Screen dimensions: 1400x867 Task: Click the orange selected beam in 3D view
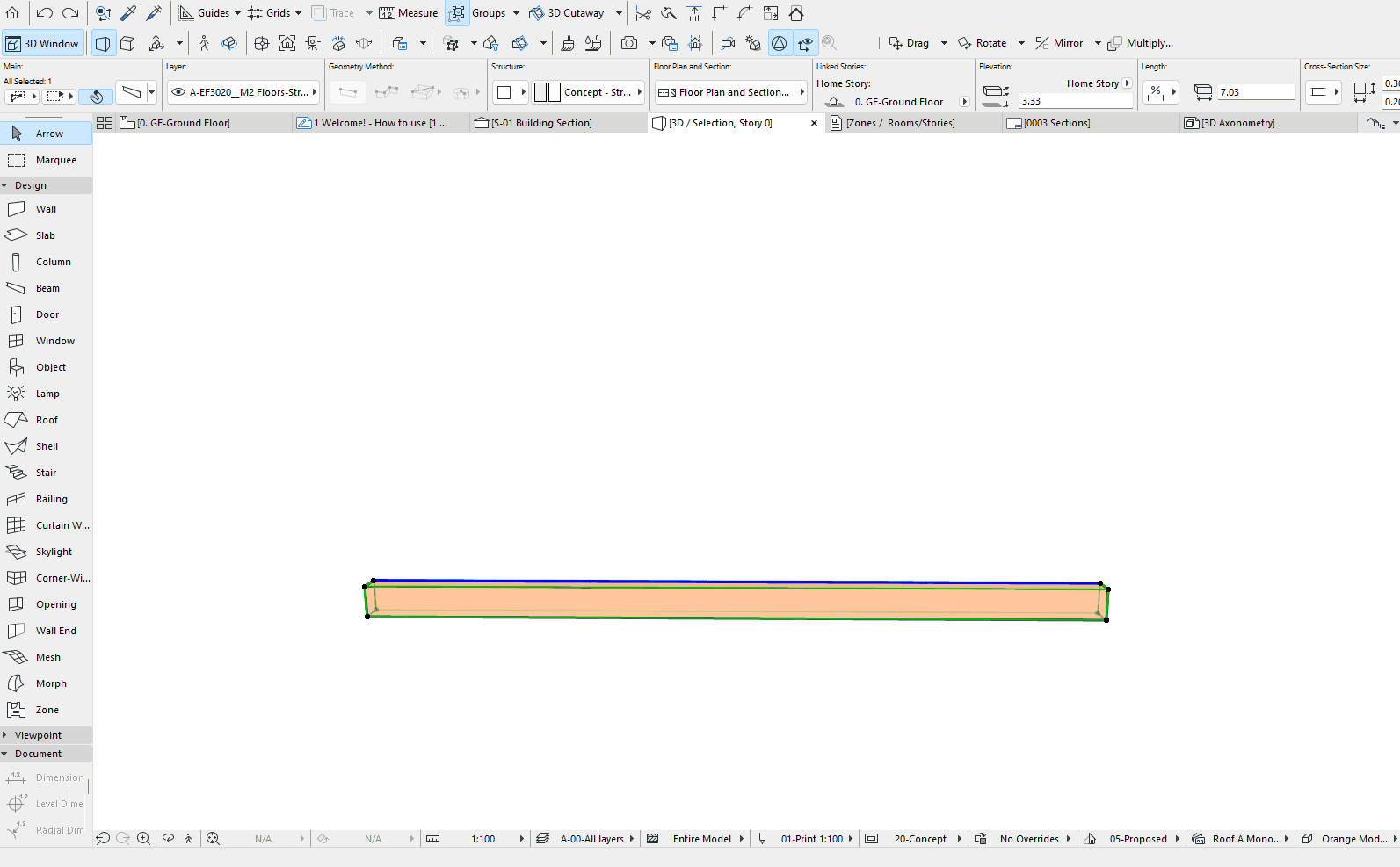pyautogui.click(x=736, y=602)
